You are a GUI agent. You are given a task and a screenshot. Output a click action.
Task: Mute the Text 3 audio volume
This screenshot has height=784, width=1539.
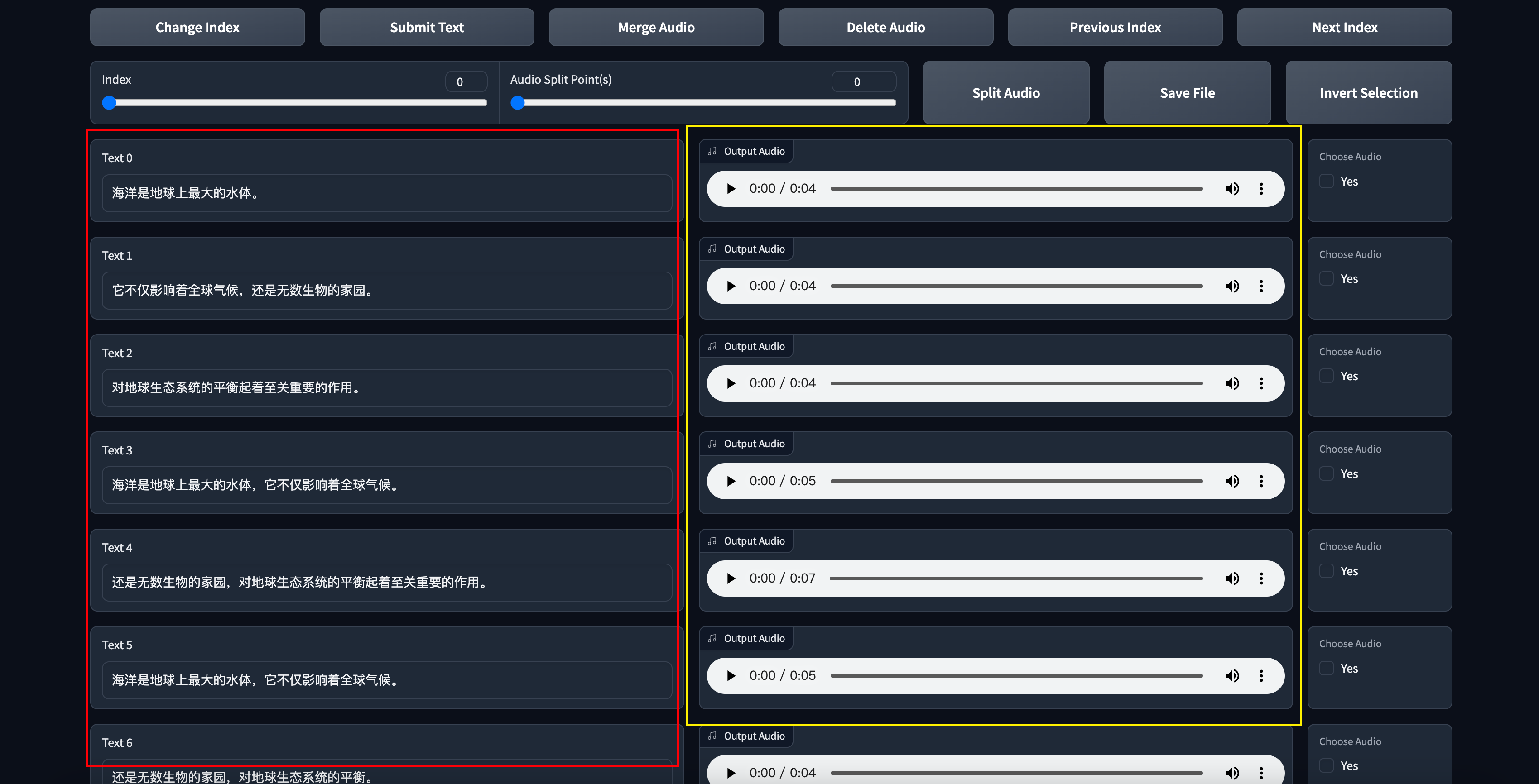pyautogui.click(x=1231, y=481)
